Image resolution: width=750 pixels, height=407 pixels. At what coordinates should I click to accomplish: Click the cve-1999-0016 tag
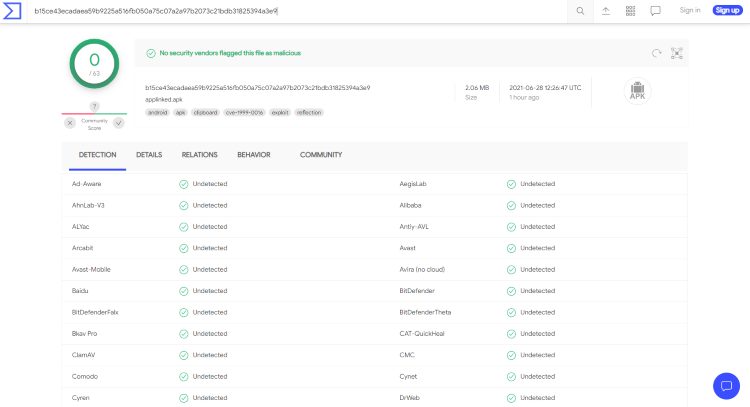pyautogui.click(x=244, y=112)
